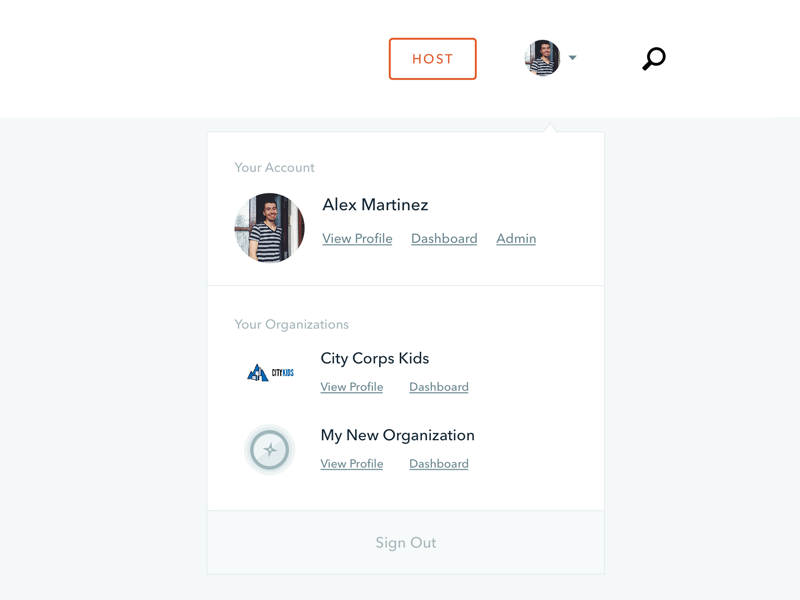The width and height of the screenshot is (800, 600).
Task: Open the Admin link
Action: (x=516, y=239)
